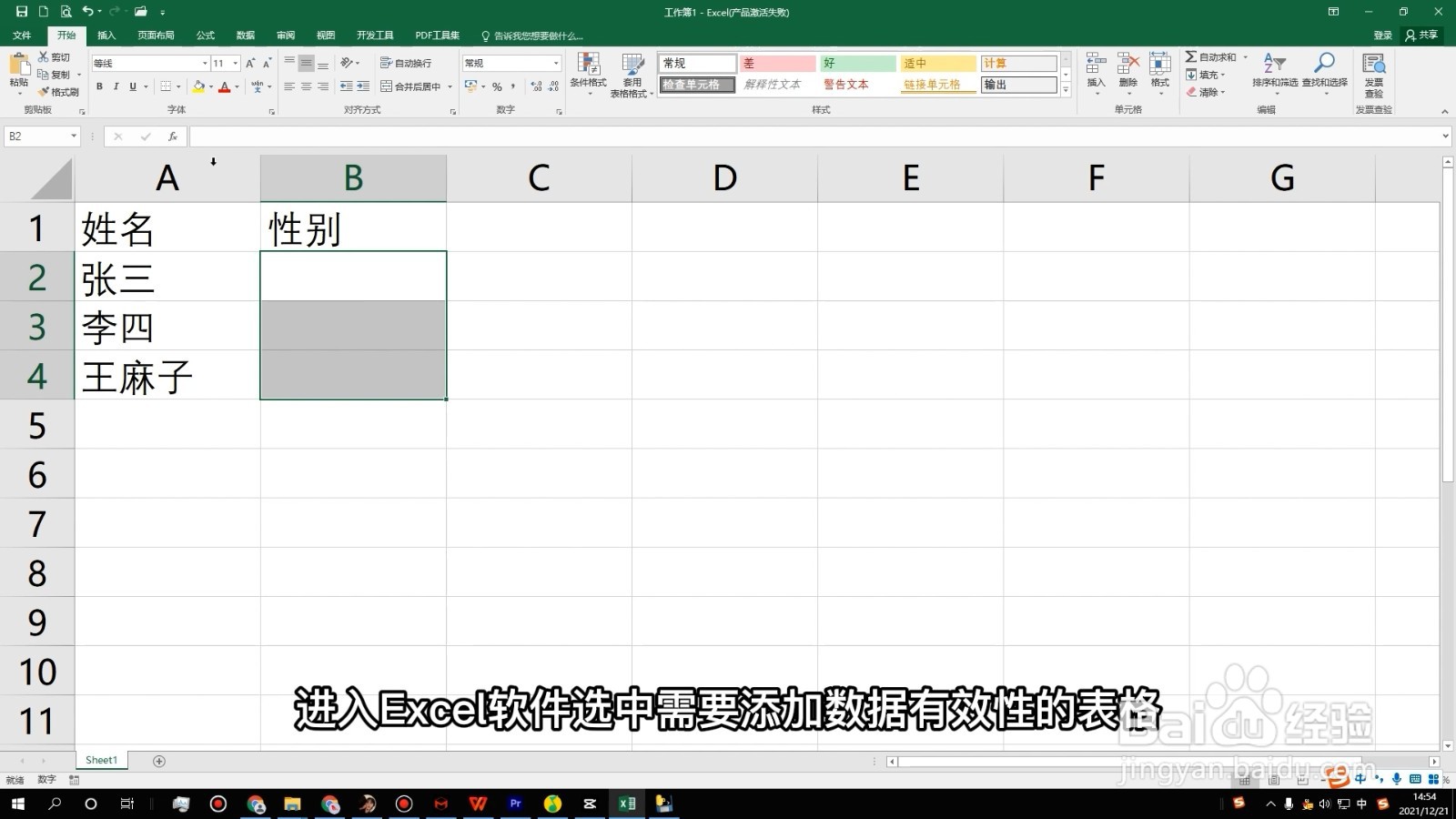Viewport: 1456px width, 819px height.
Task: Click the Paste (粘贴) icon
Action: point(18,66)
